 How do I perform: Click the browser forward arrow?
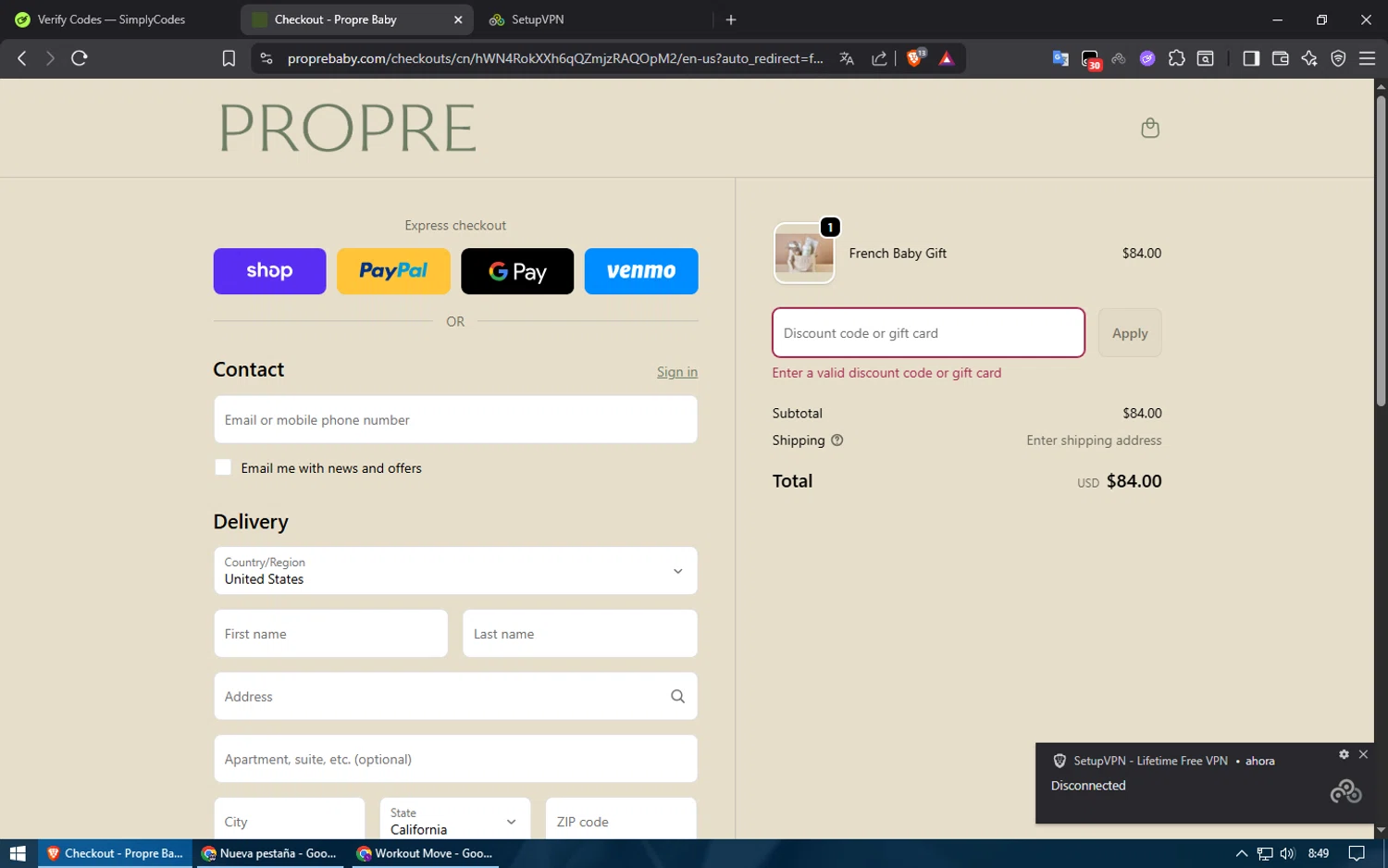[50, 58]
